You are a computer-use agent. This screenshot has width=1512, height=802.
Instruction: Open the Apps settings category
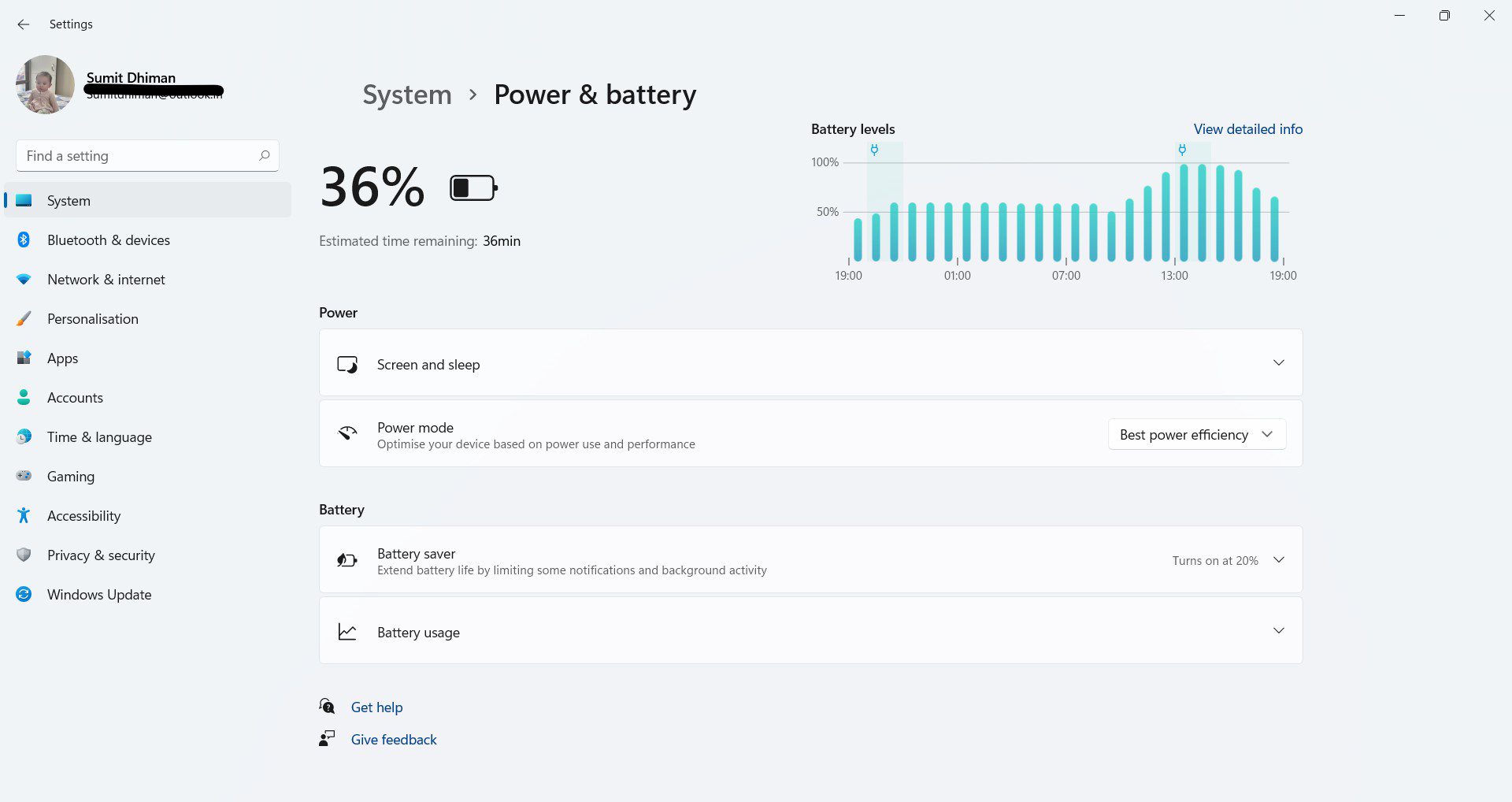63,358
